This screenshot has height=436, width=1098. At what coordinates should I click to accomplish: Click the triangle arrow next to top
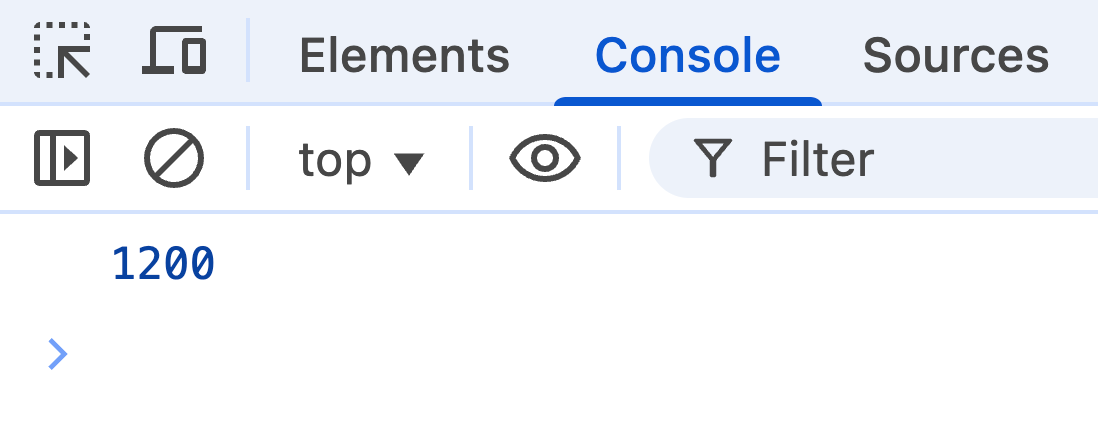[x=409, y=162]
